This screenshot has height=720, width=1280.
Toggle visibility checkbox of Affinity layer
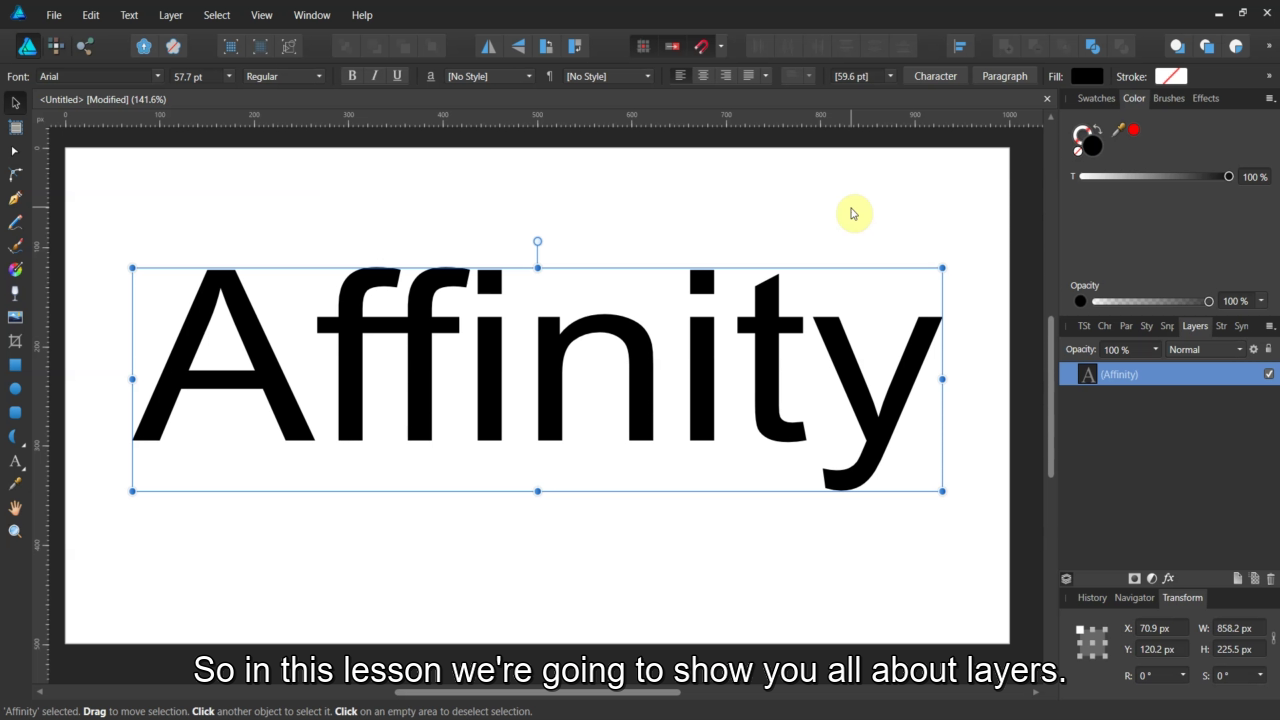pyautogui.click(x=1269, y=374)
